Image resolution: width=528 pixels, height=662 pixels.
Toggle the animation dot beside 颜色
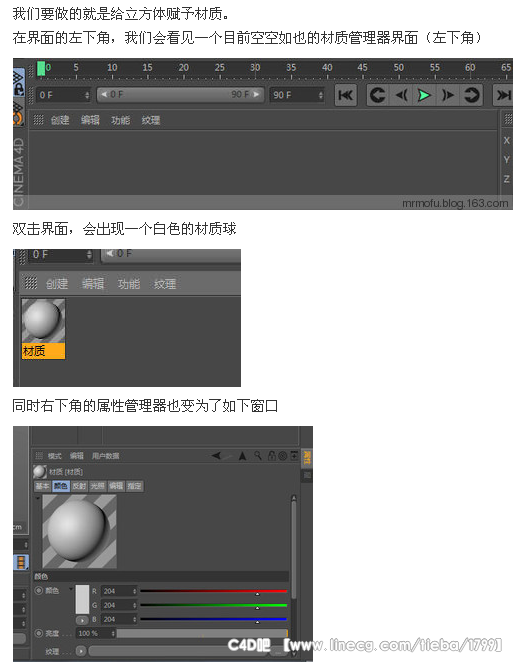click(x=39, y=591)
